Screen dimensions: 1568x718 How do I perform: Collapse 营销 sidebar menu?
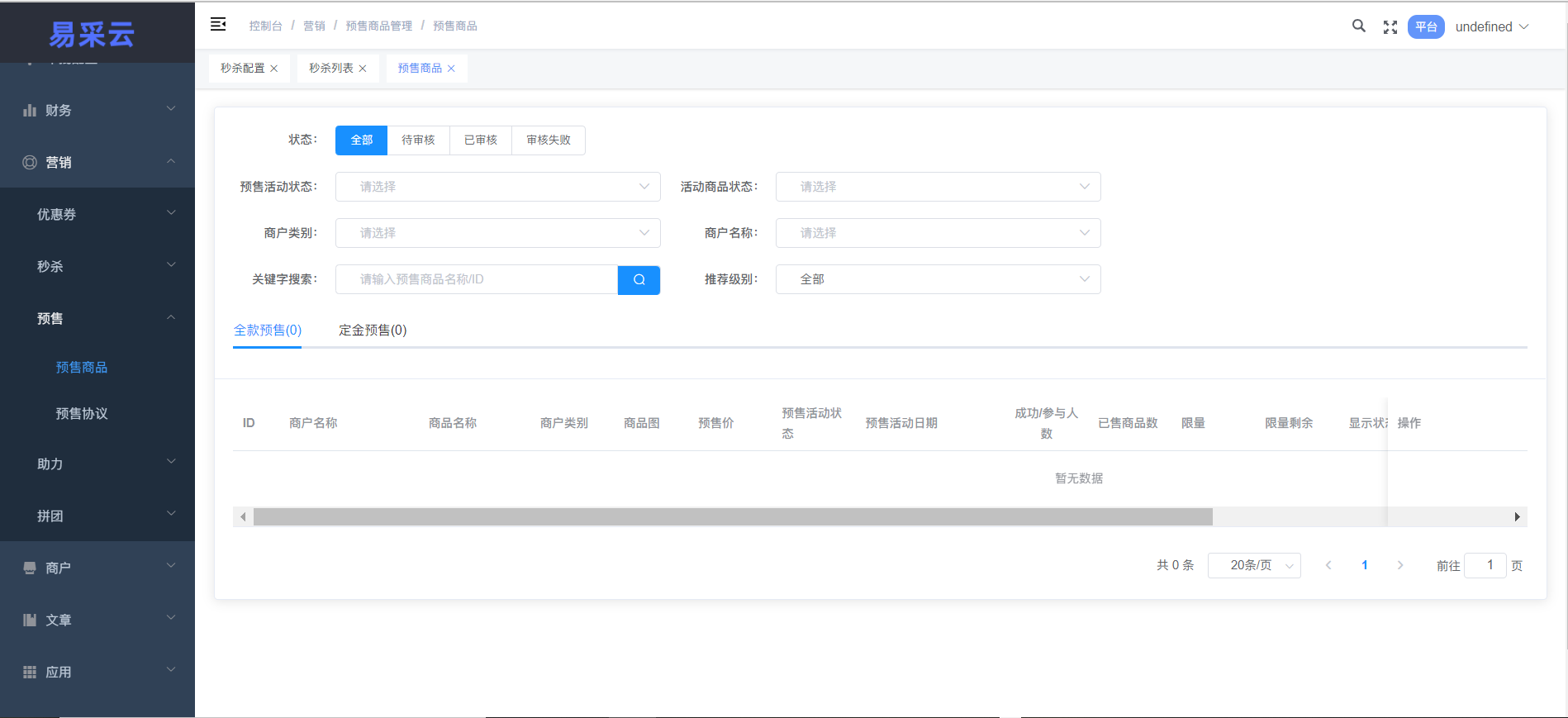171,161
